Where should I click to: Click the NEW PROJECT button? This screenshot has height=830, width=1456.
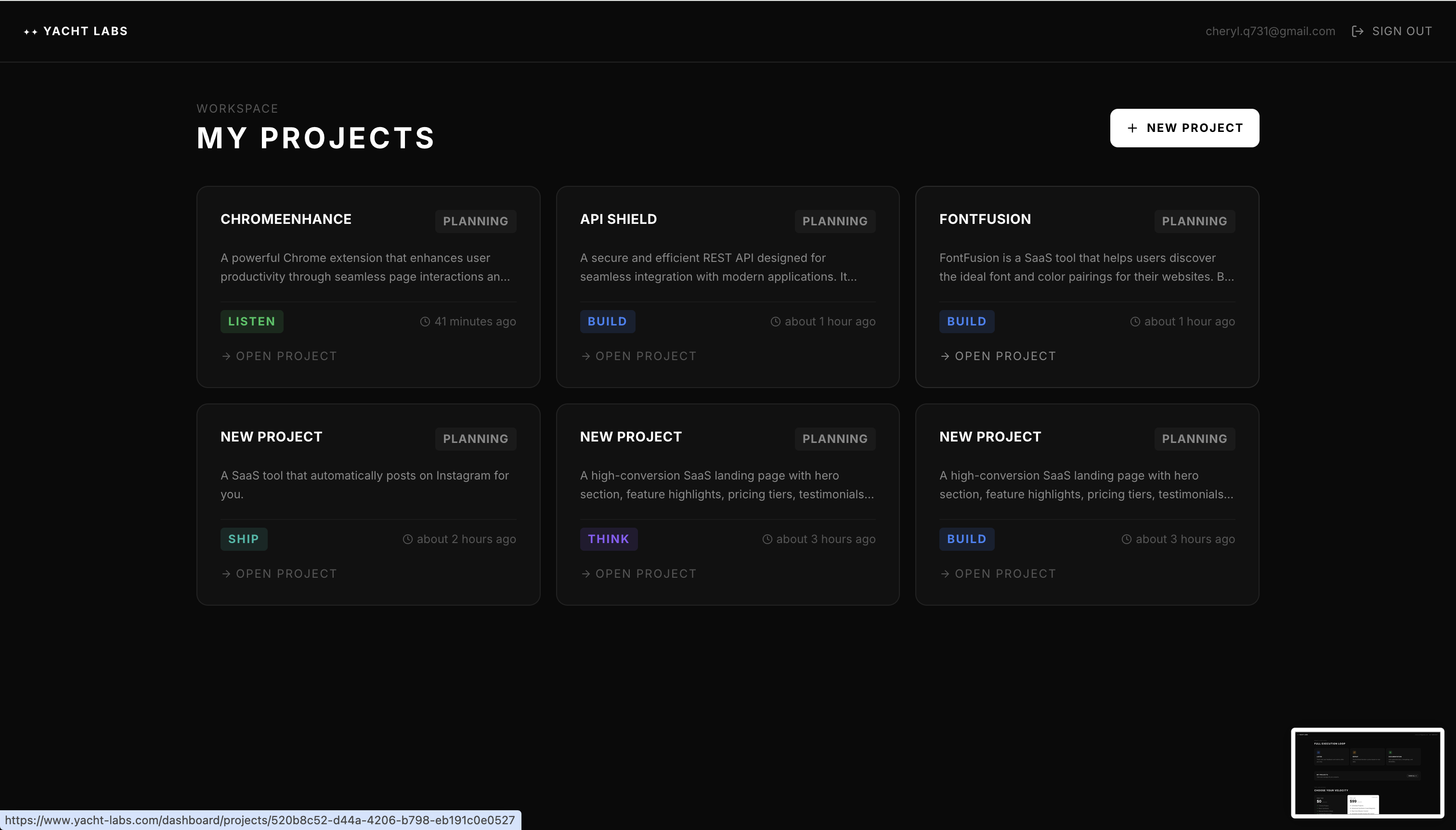1183,128
